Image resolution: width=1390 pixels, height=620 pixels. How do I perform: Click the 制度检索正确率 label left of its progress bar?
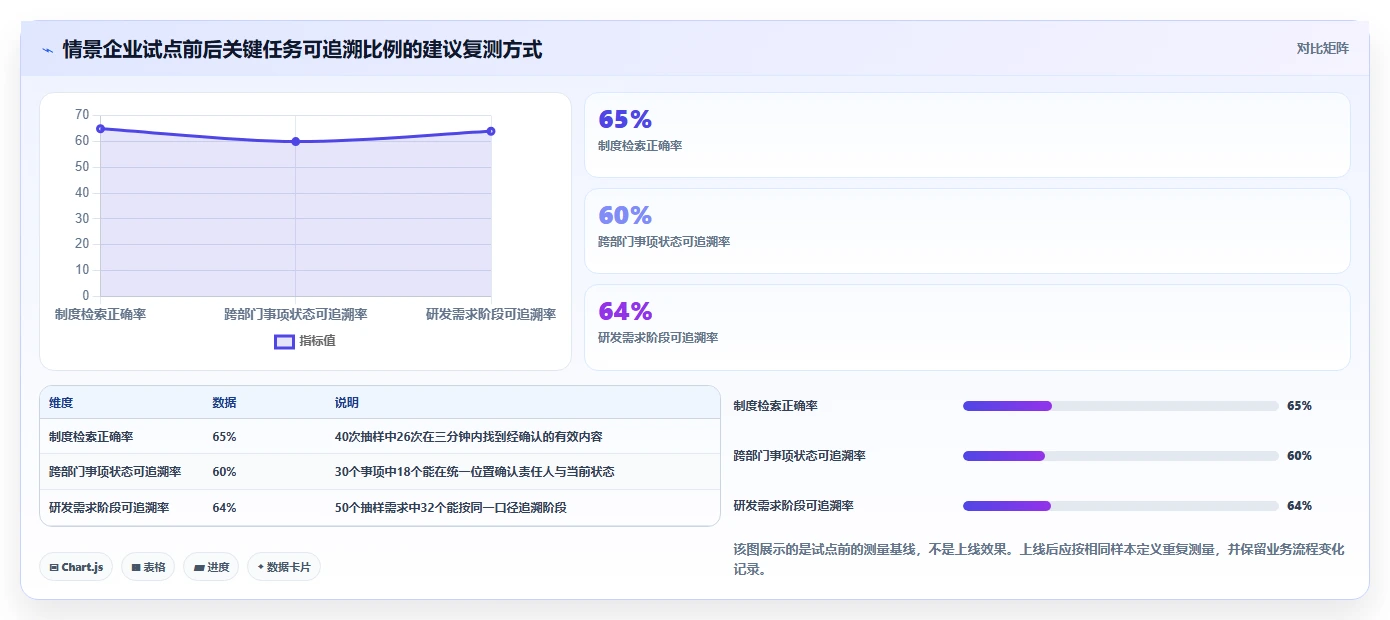pyautogui.click(x=775, y=406)
